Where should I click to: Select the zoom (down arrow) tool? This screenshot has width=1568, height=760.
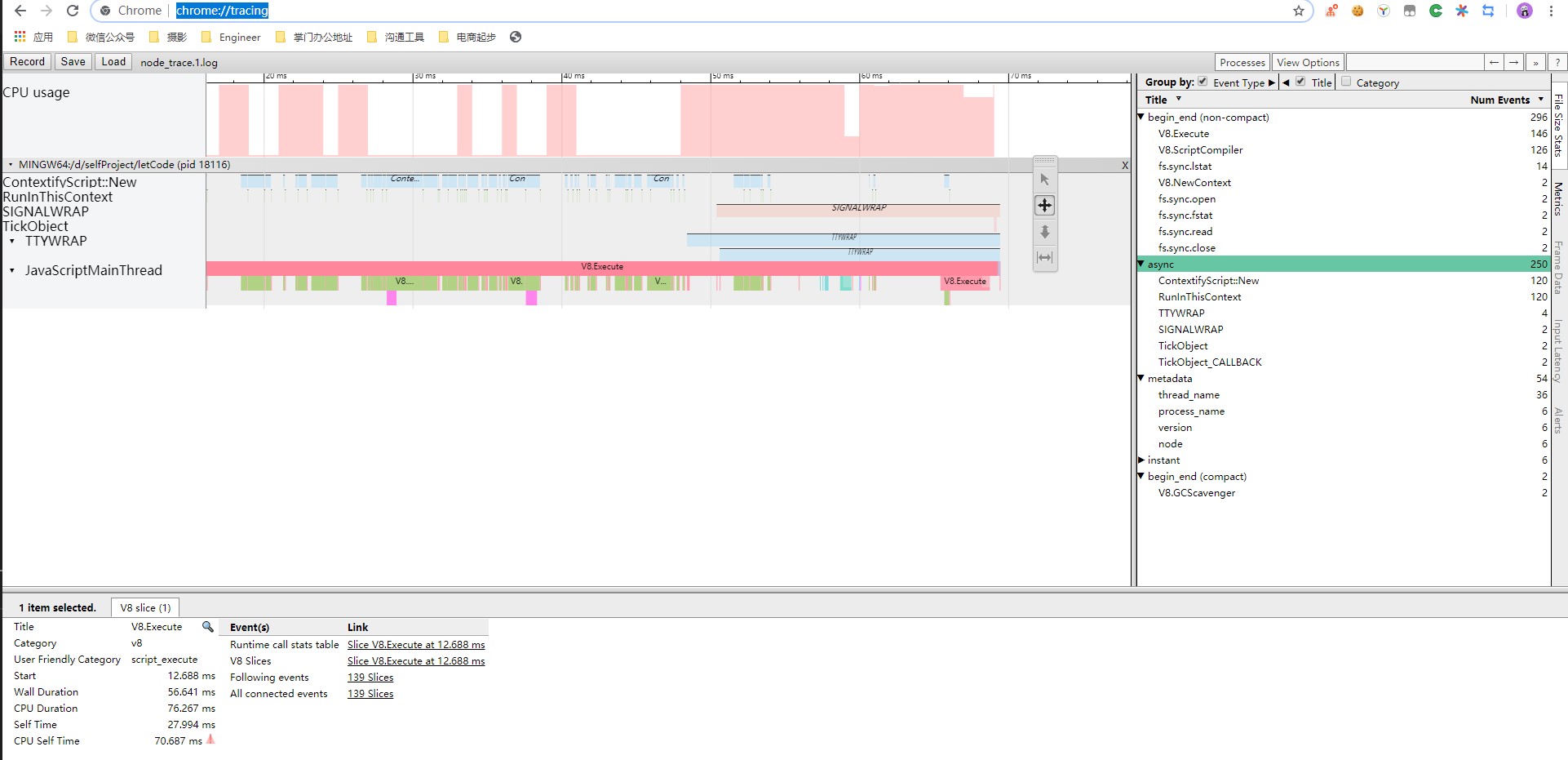1045,232
